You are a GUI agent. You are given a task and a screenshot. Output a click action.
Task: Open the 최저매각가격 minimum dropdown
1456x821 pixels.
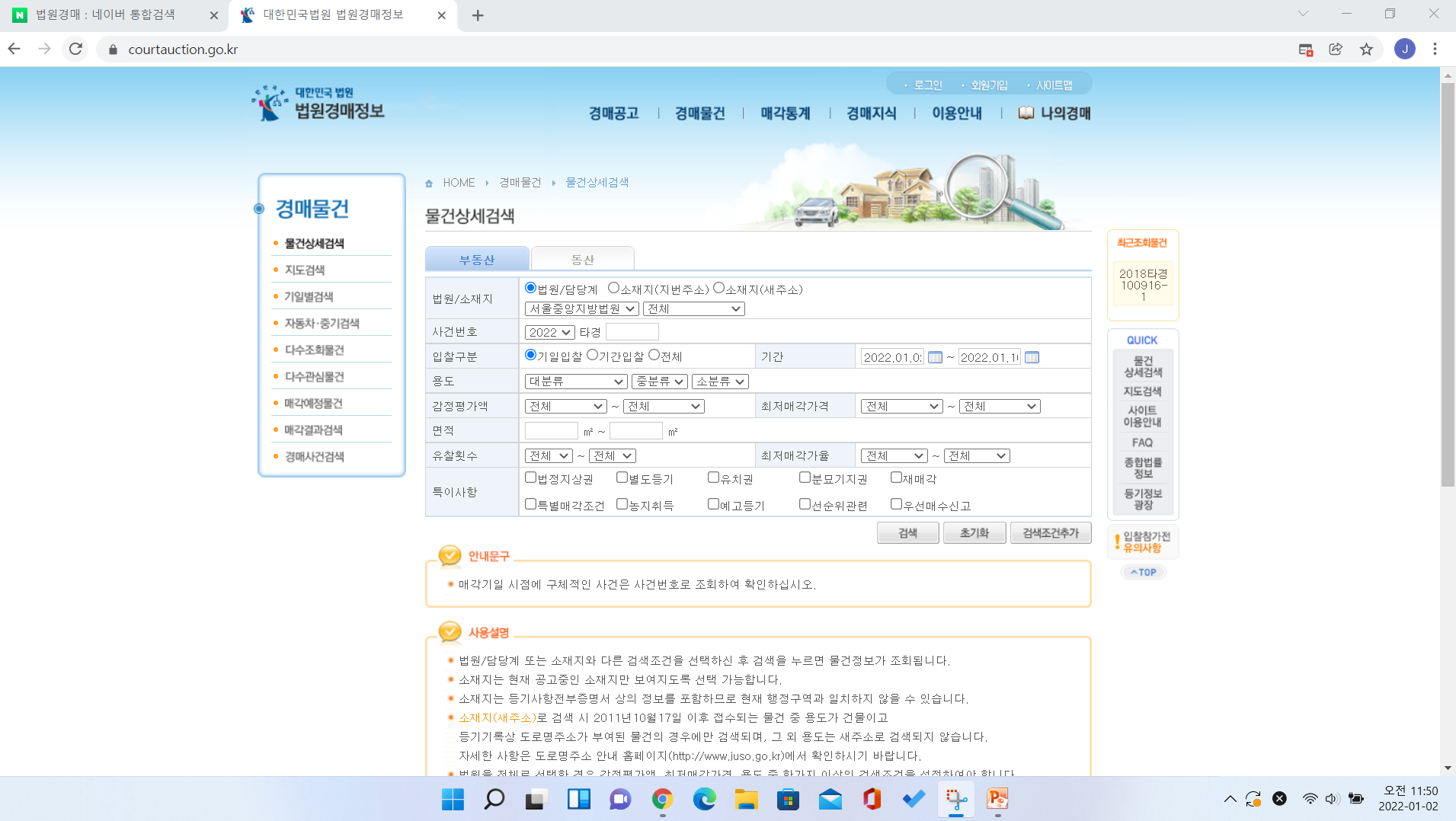902,406
